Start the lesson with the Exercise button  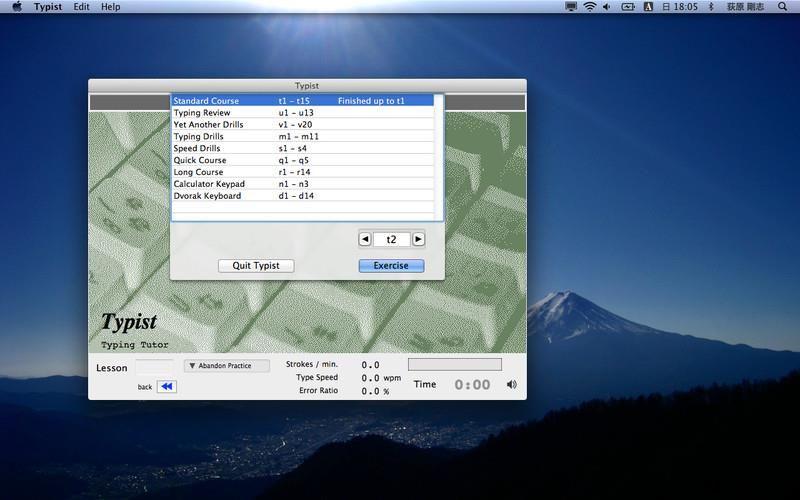click(x=391, y=266)
